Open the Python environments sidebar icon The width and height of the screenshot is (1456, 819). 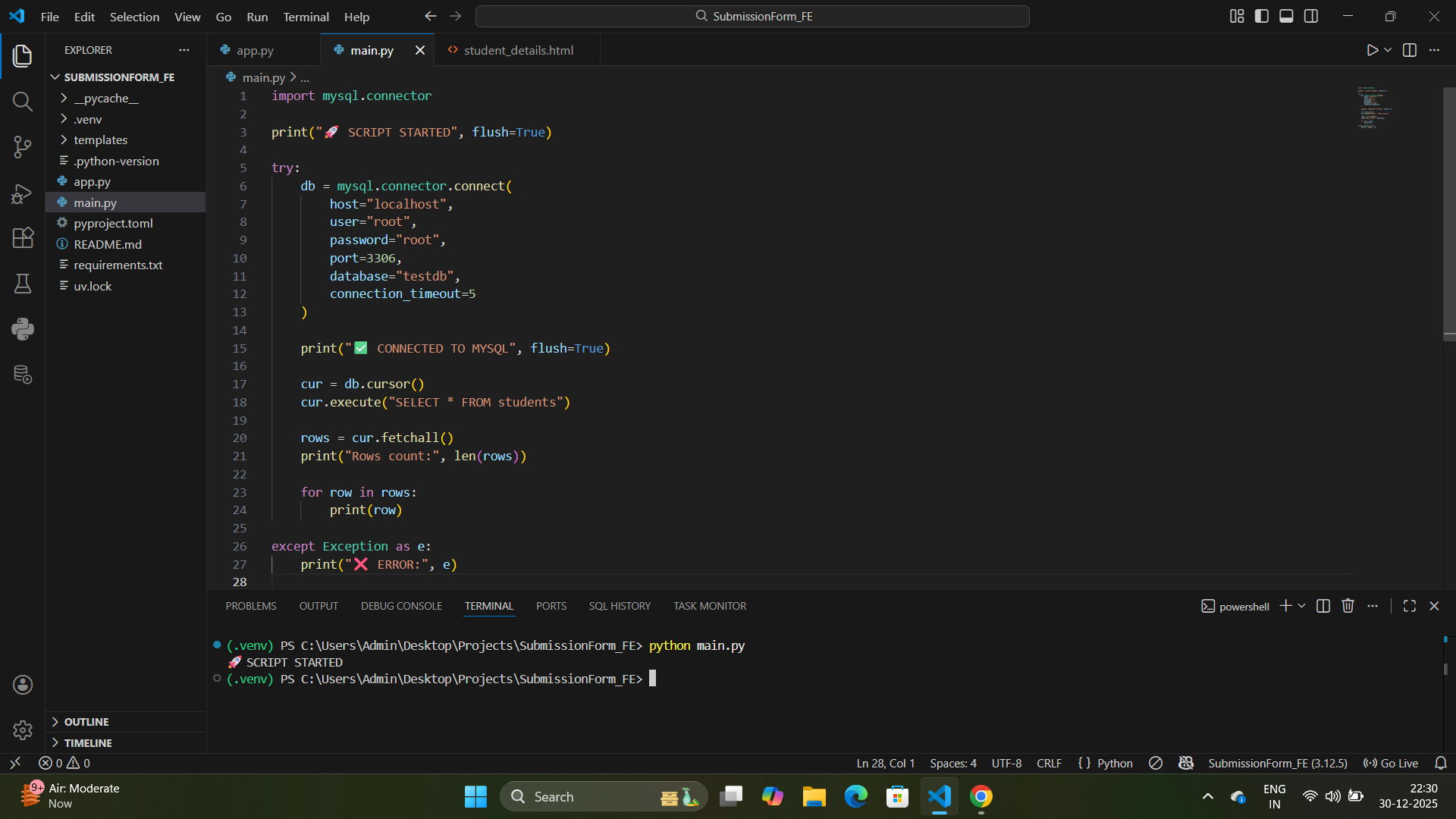tap(22, 329)
